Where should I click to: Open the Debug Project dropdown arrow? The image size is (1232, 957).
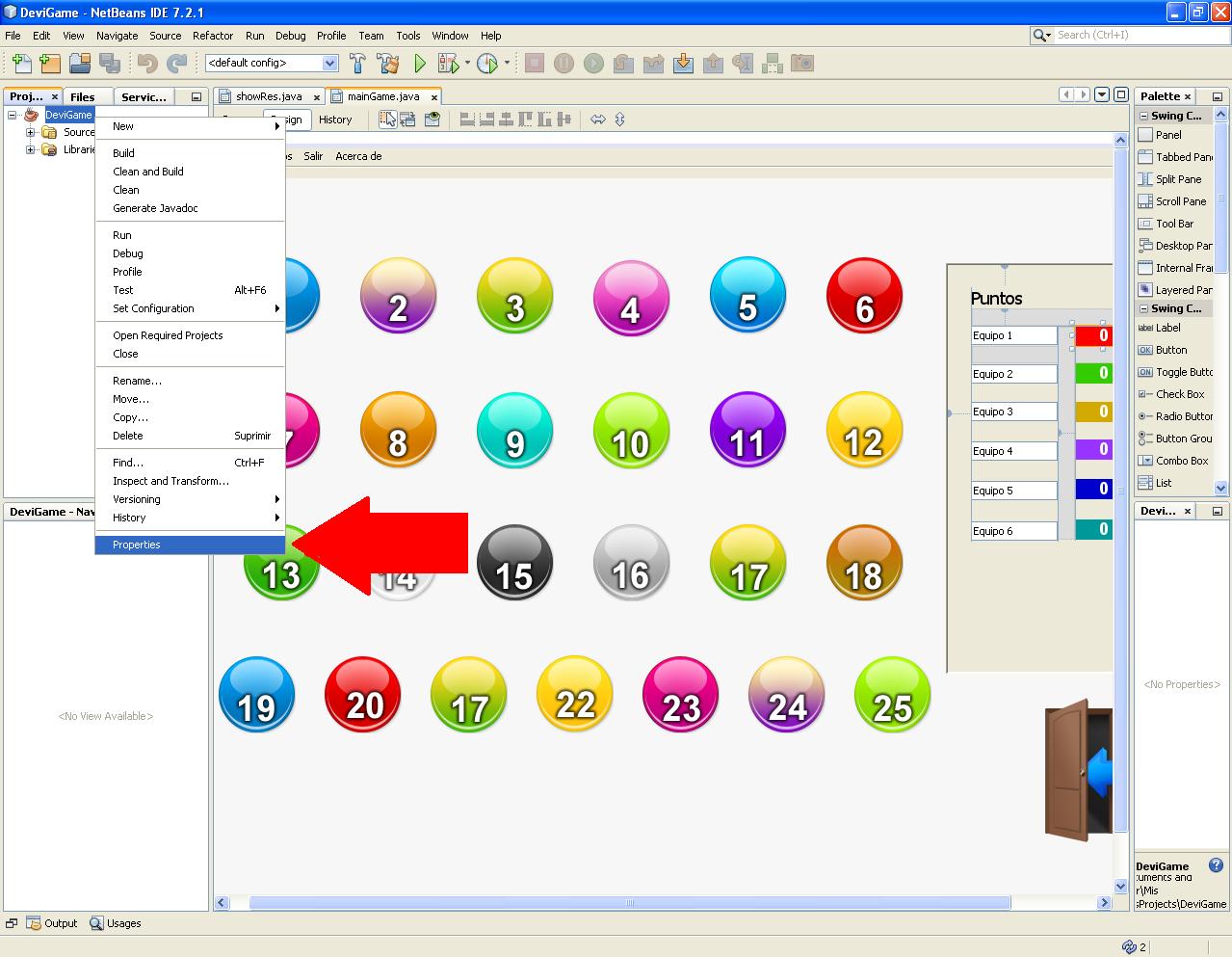click(468, 64)
